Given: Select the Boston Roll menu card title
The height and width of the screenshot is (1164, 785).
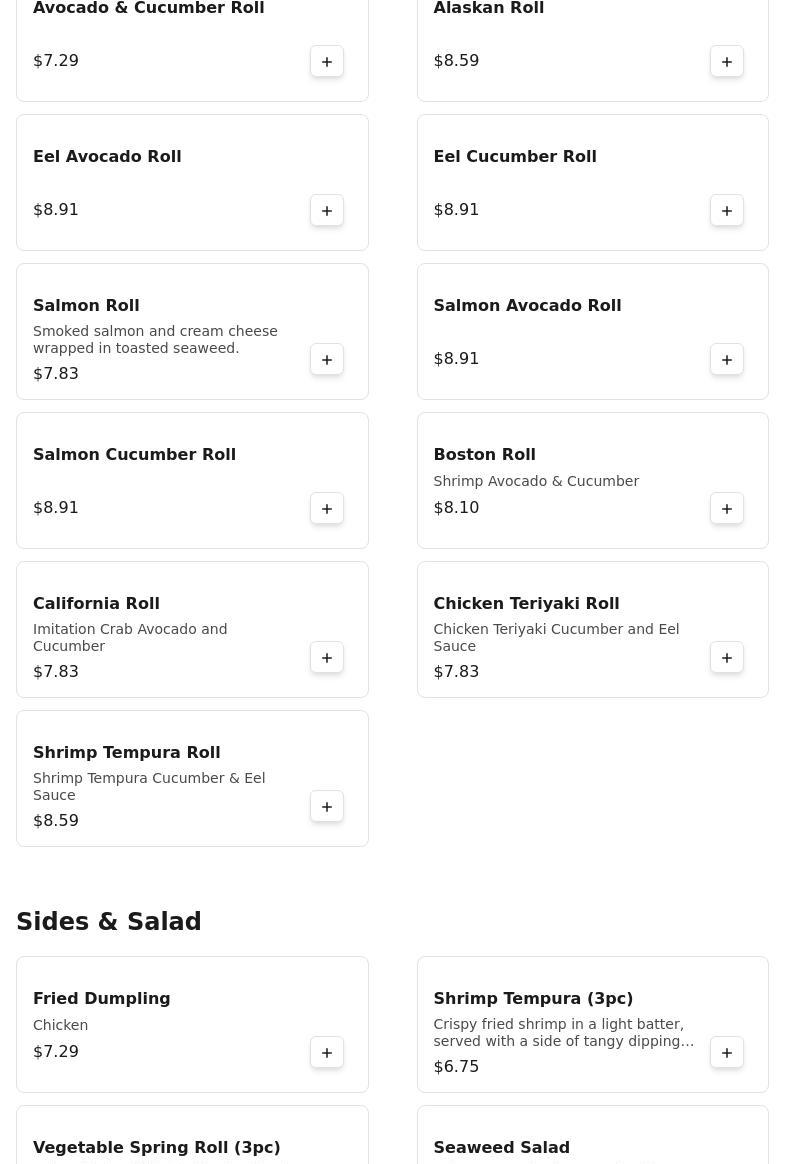Looking at the screenshot, I should pyautogui.click(x=484, y=455).
